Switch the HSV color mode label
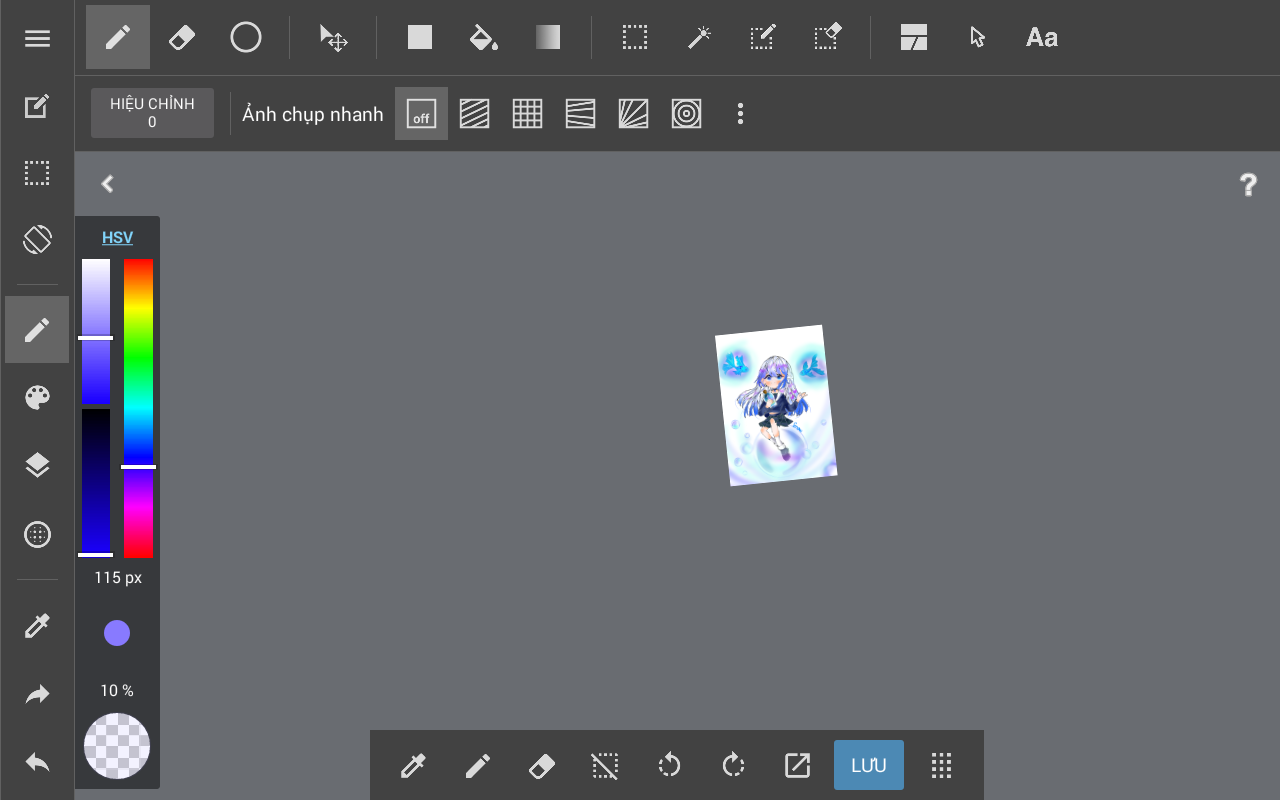The image size is (1280, 800). [117, 238]
